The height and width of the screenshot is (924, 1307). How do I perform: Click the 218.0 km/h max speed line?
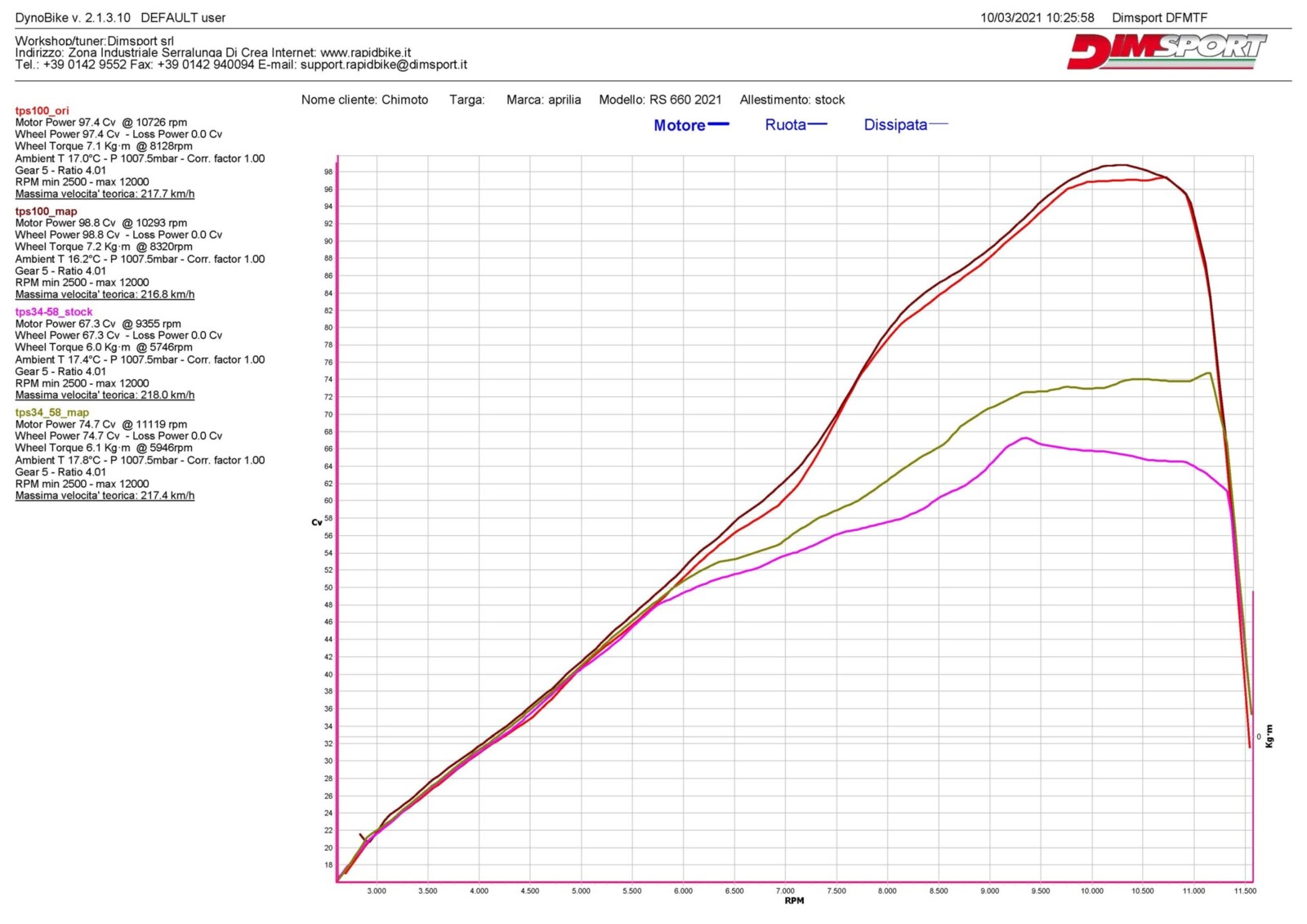pyautogui.click(x=105, y=395)
